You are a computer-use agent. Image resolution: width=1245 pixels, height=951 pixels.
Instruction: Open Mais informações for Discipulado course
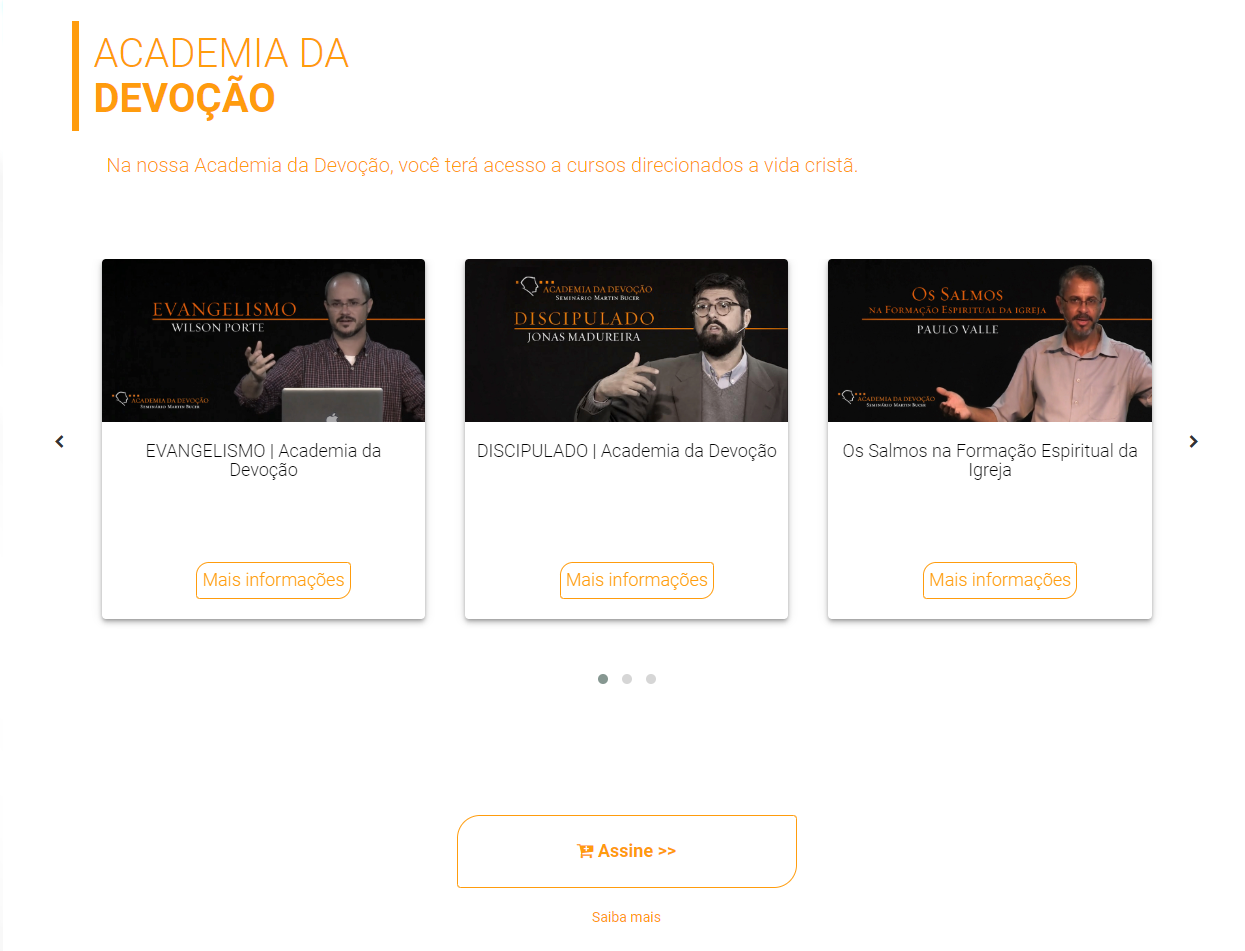tap(637, 580)
